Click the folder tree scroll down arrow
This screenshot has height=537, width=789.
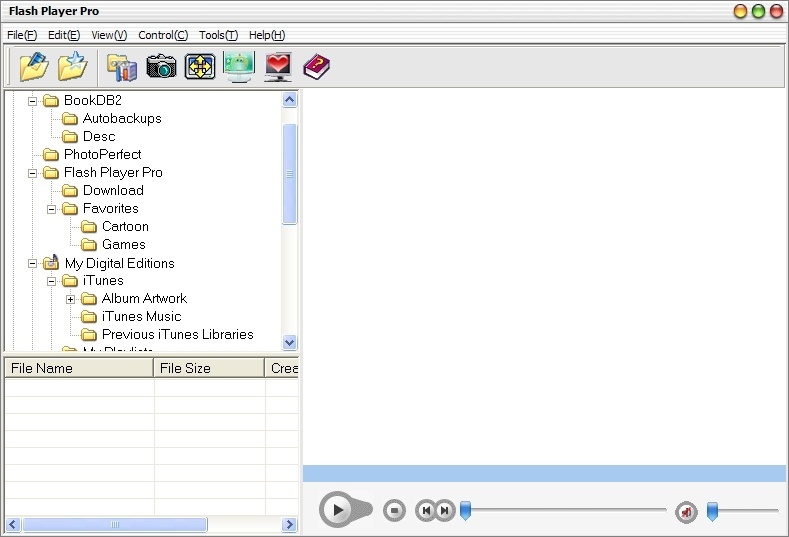pyautogui.click(x=289, y=342)
